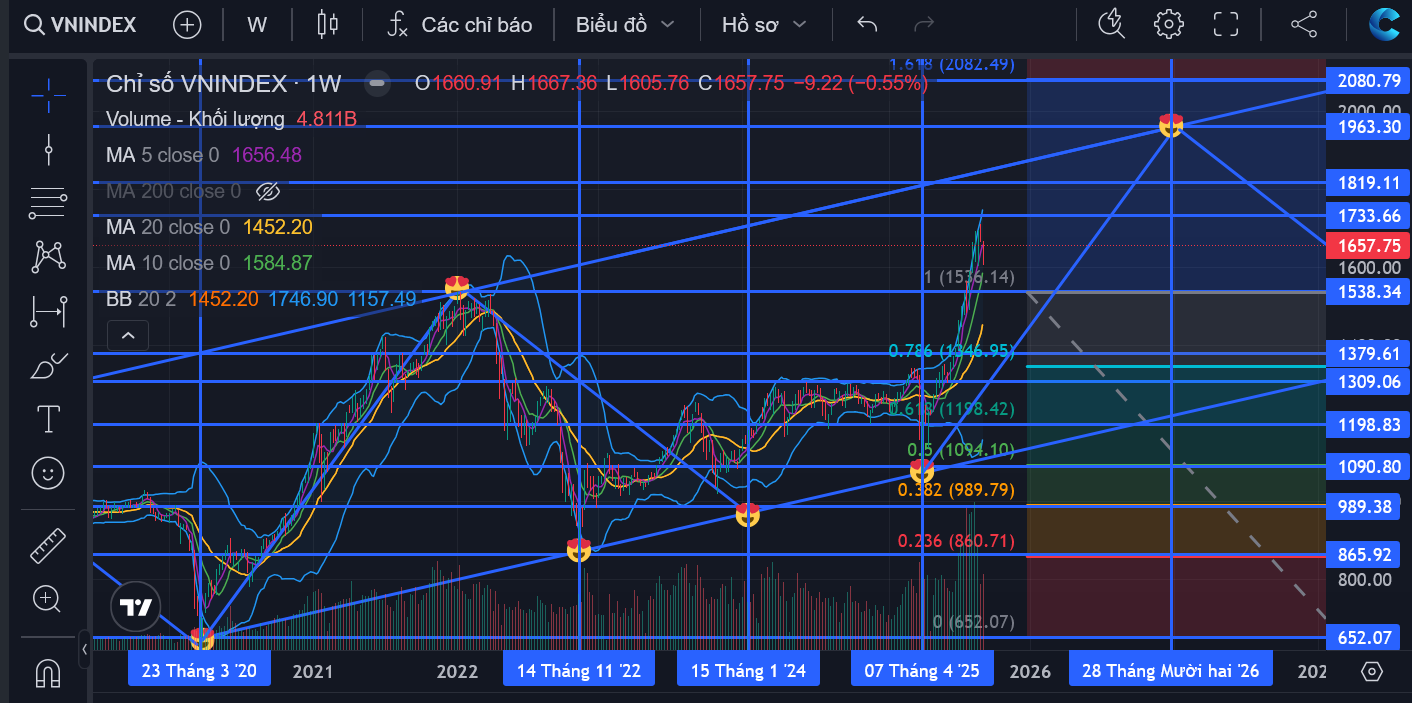This screenshot has height=703, width=1412.
Task: Open chart settings gear in top toolbar
Action: (x=1168, y=25)
